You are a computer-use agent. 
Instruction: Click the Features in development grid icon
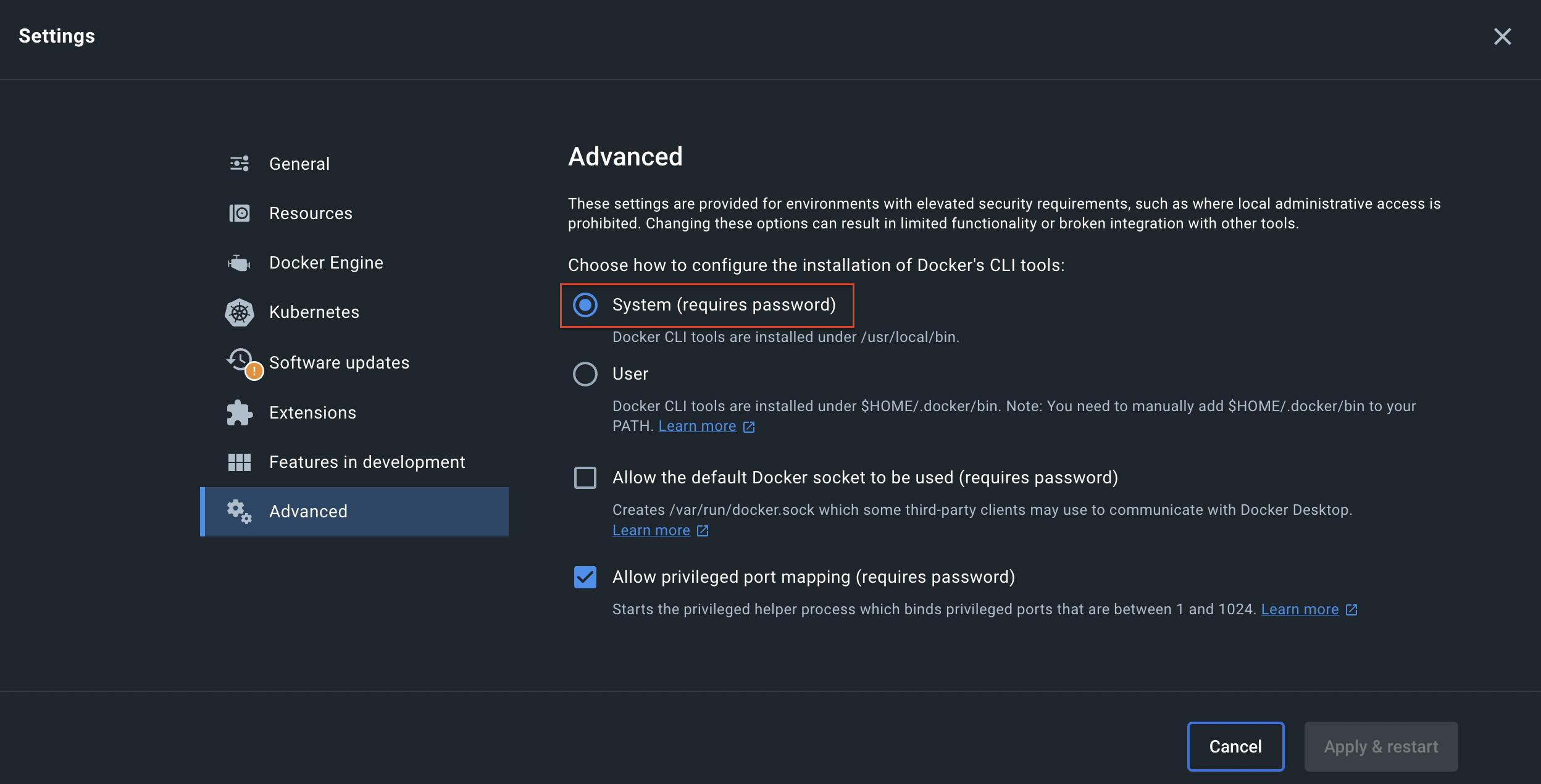pyautogui.click(x=240, y=462)
